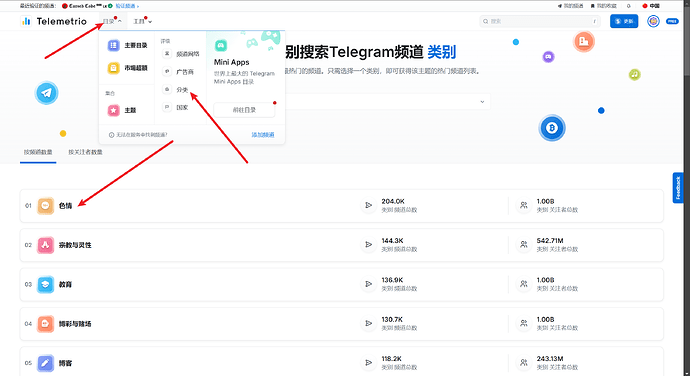Open the pink star 主题 themes item
690x376 pixels.
[114, 110]
